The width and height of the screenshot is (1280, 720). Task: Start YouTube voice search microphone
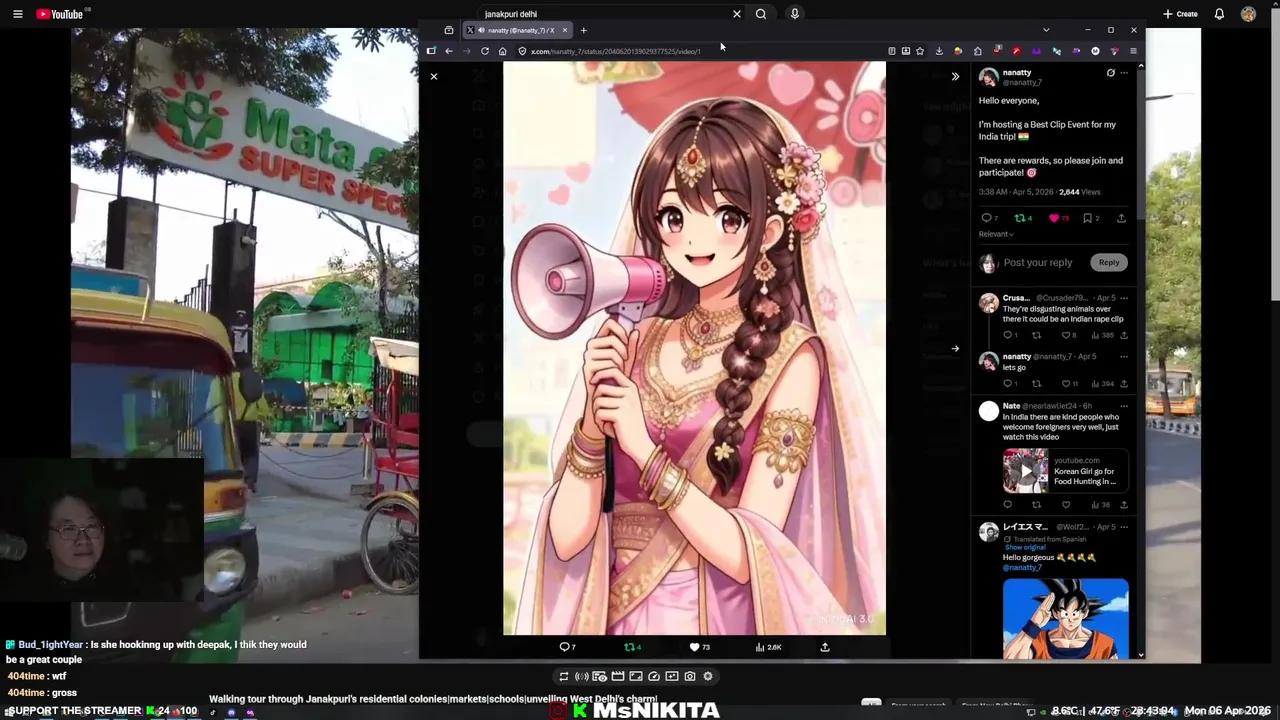pos(794,14)
